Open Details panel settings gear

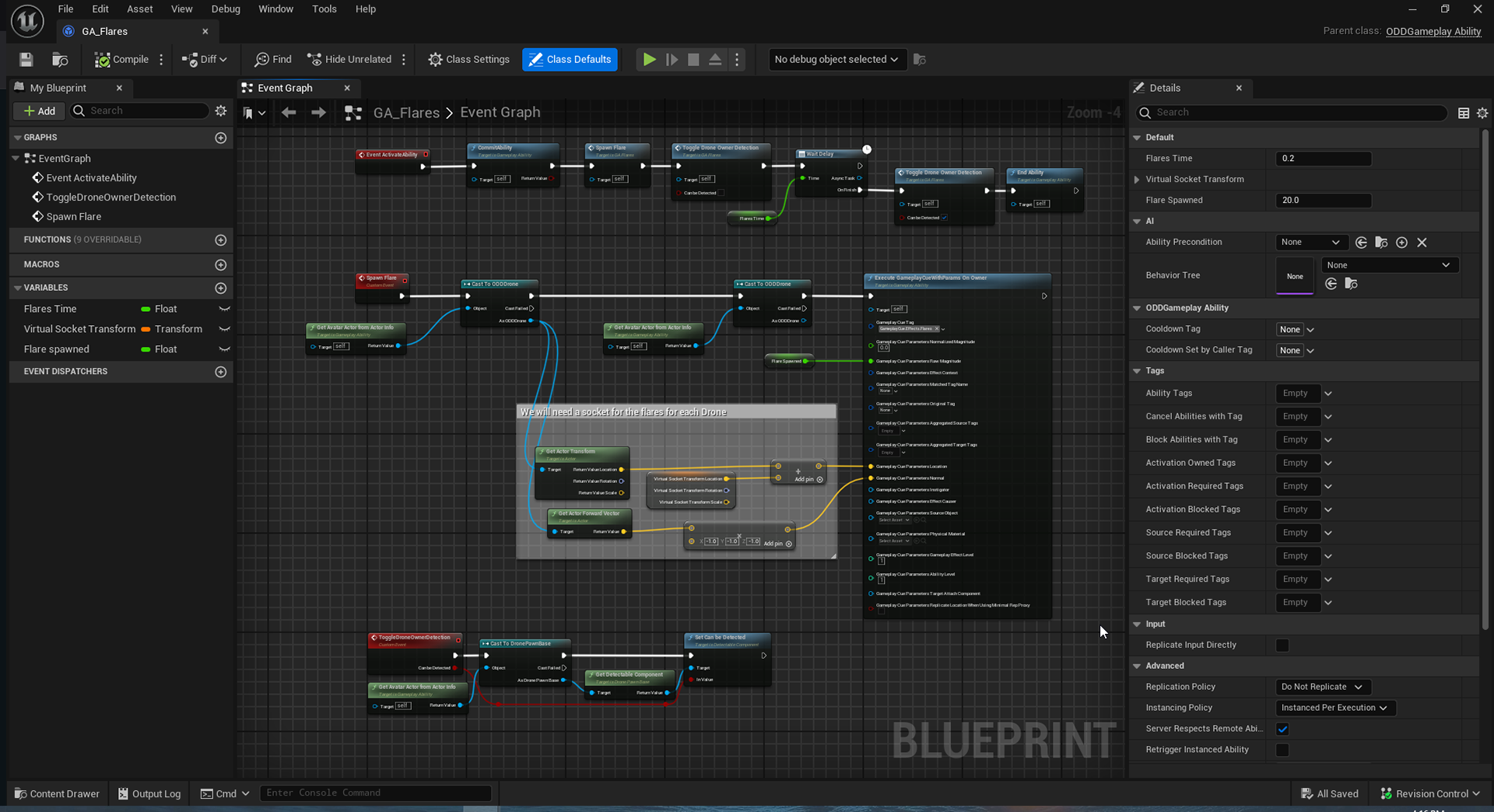click(x=1482, y=114)
